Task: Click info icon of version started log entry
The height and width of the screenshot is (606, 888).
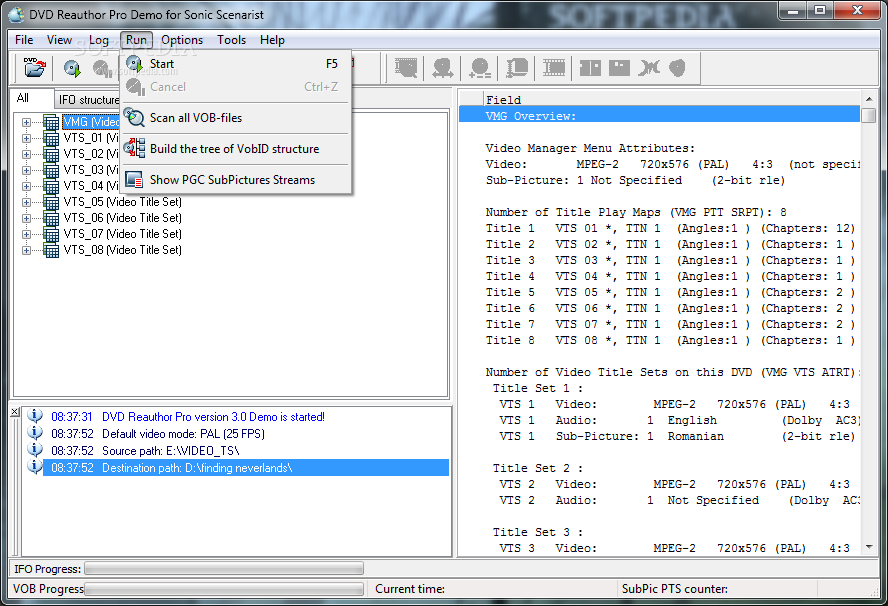Action: [35, 416]
